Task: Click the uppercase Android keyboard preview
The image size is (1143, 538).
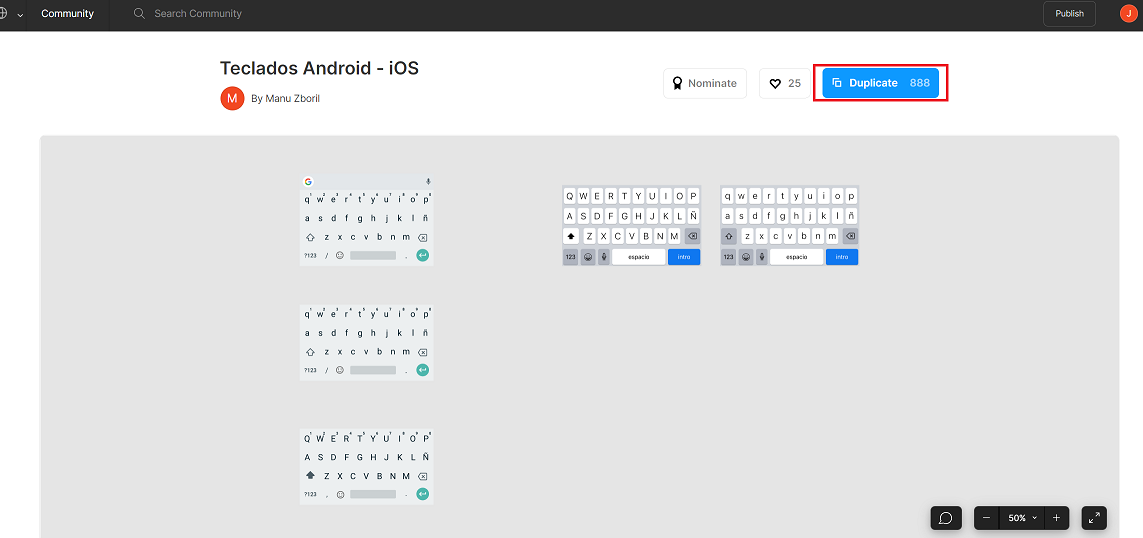Action: coord(367,467)
